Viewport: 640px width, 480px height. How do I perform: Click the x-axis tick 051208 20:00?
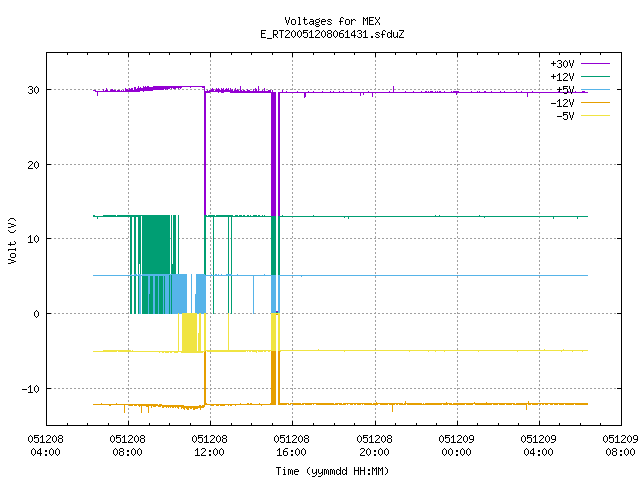click(375, 446)
